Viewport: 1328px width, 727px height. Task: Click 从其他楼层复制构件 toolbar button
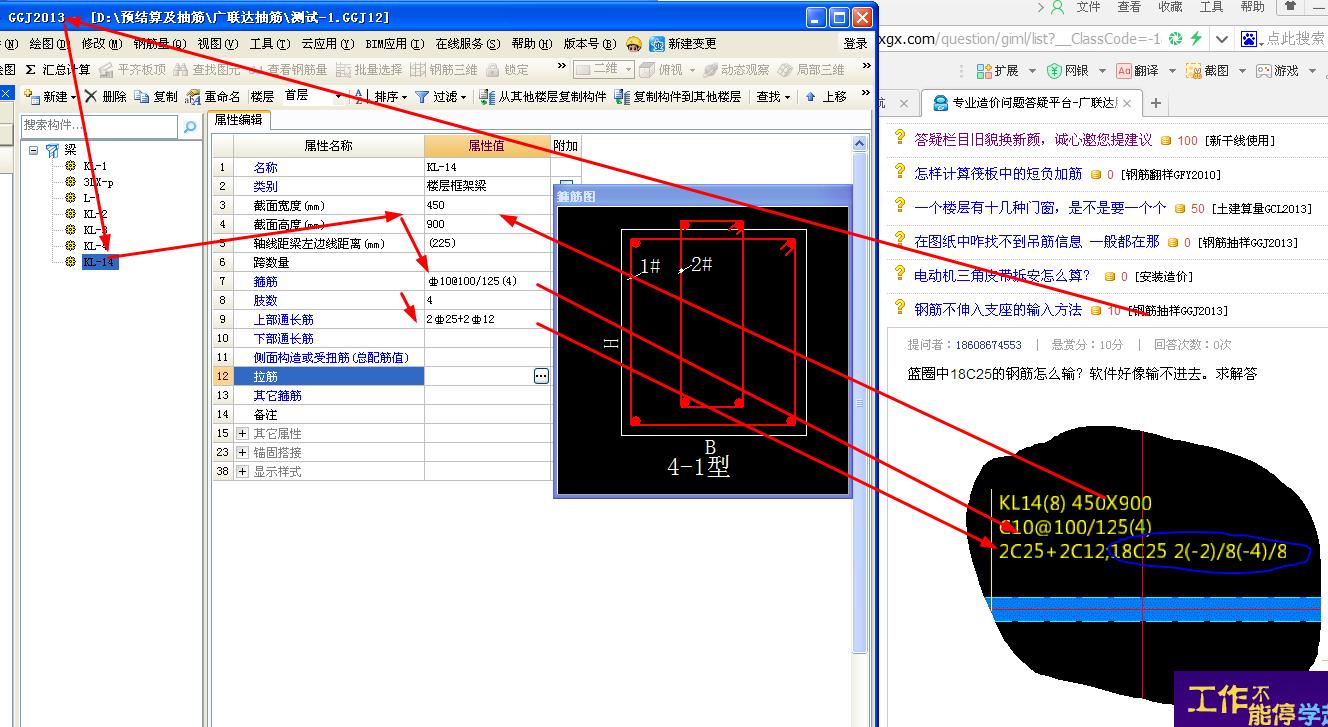tap(543, 97)
